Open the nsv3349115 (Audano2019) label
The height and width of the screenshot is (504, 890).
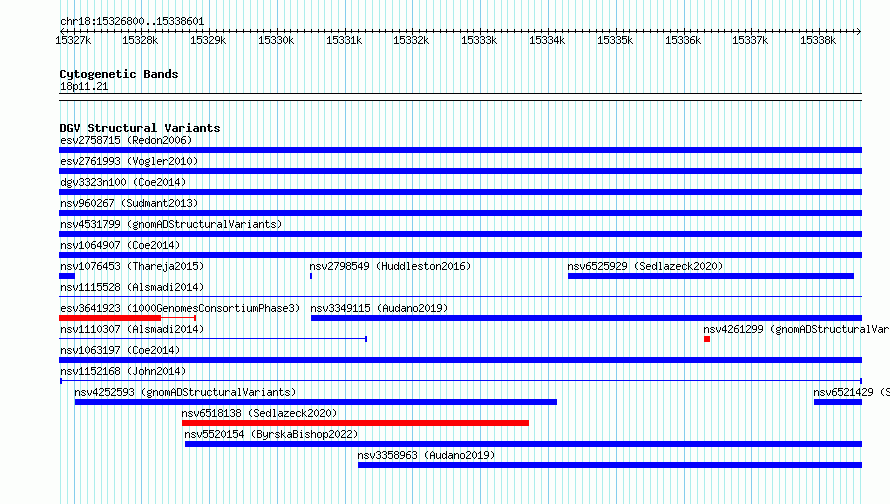click(x=379, y=308)
